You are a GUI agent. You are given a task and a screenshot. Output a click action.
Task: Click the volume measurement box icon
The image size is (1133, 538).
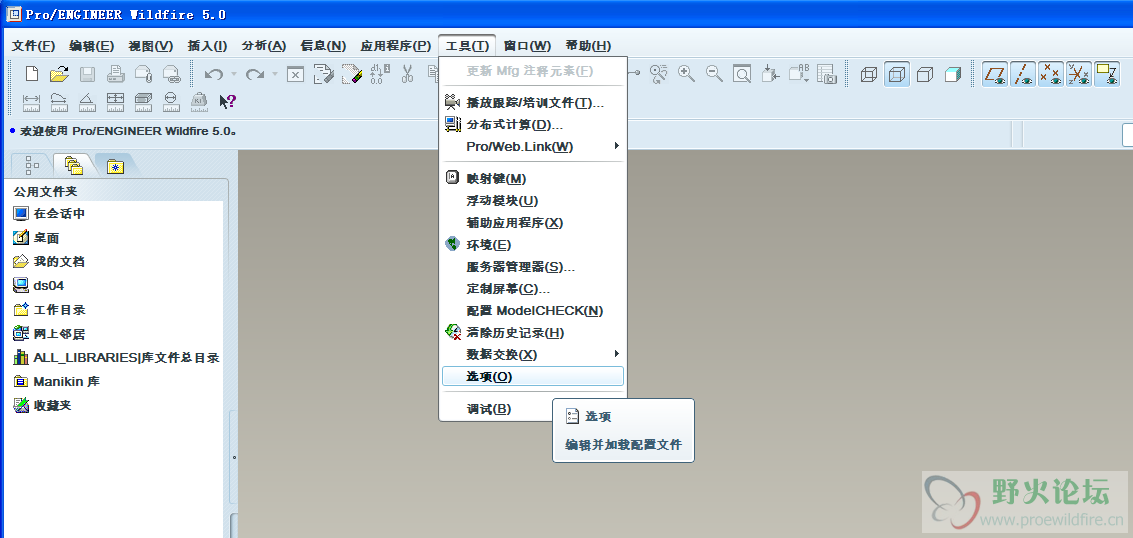click(143, 101)
